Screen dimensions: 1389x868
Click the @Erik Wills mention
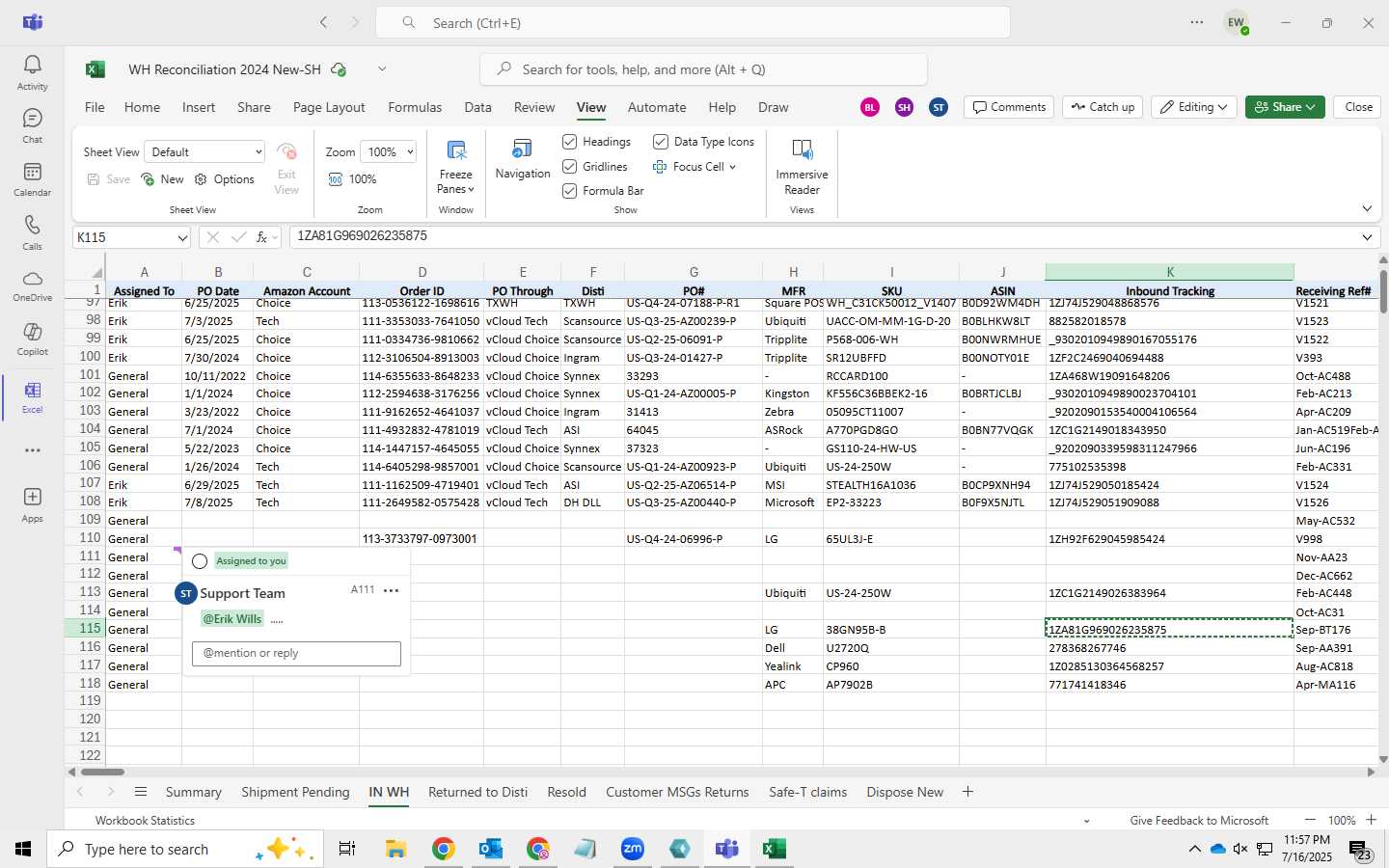[231, 619]
